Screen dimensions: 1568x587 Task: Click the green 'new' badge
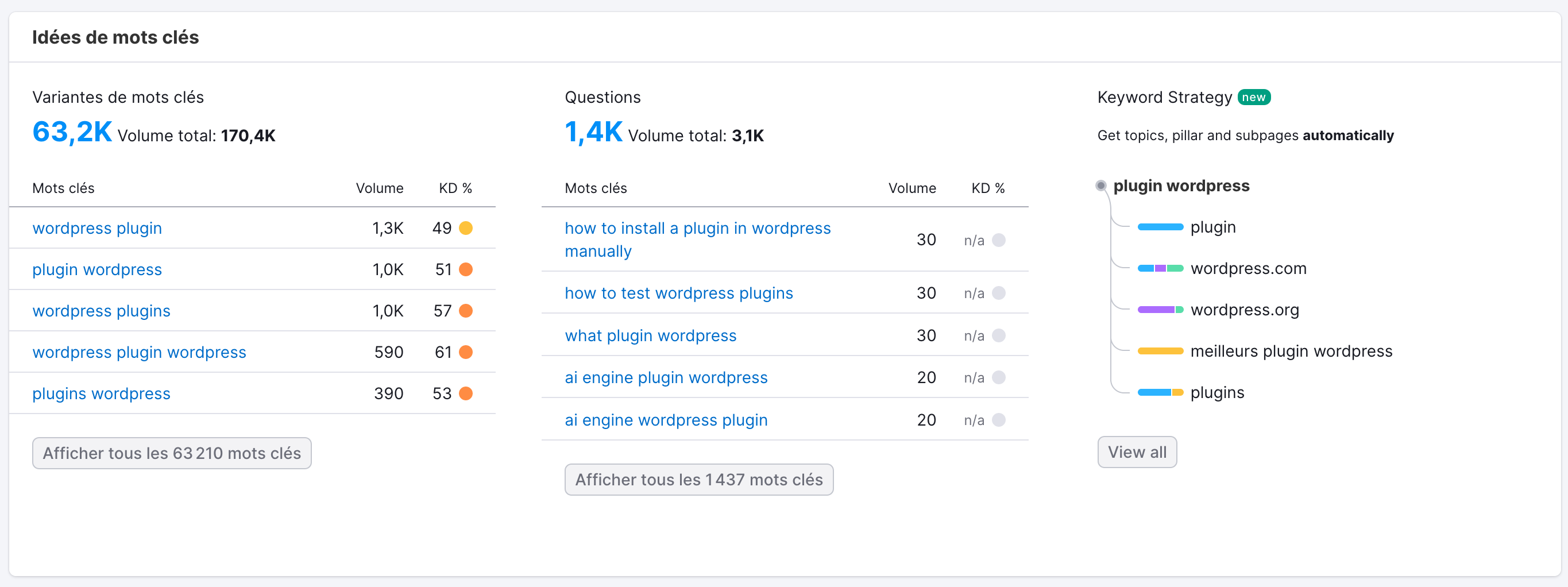[x=1253, y=98]
